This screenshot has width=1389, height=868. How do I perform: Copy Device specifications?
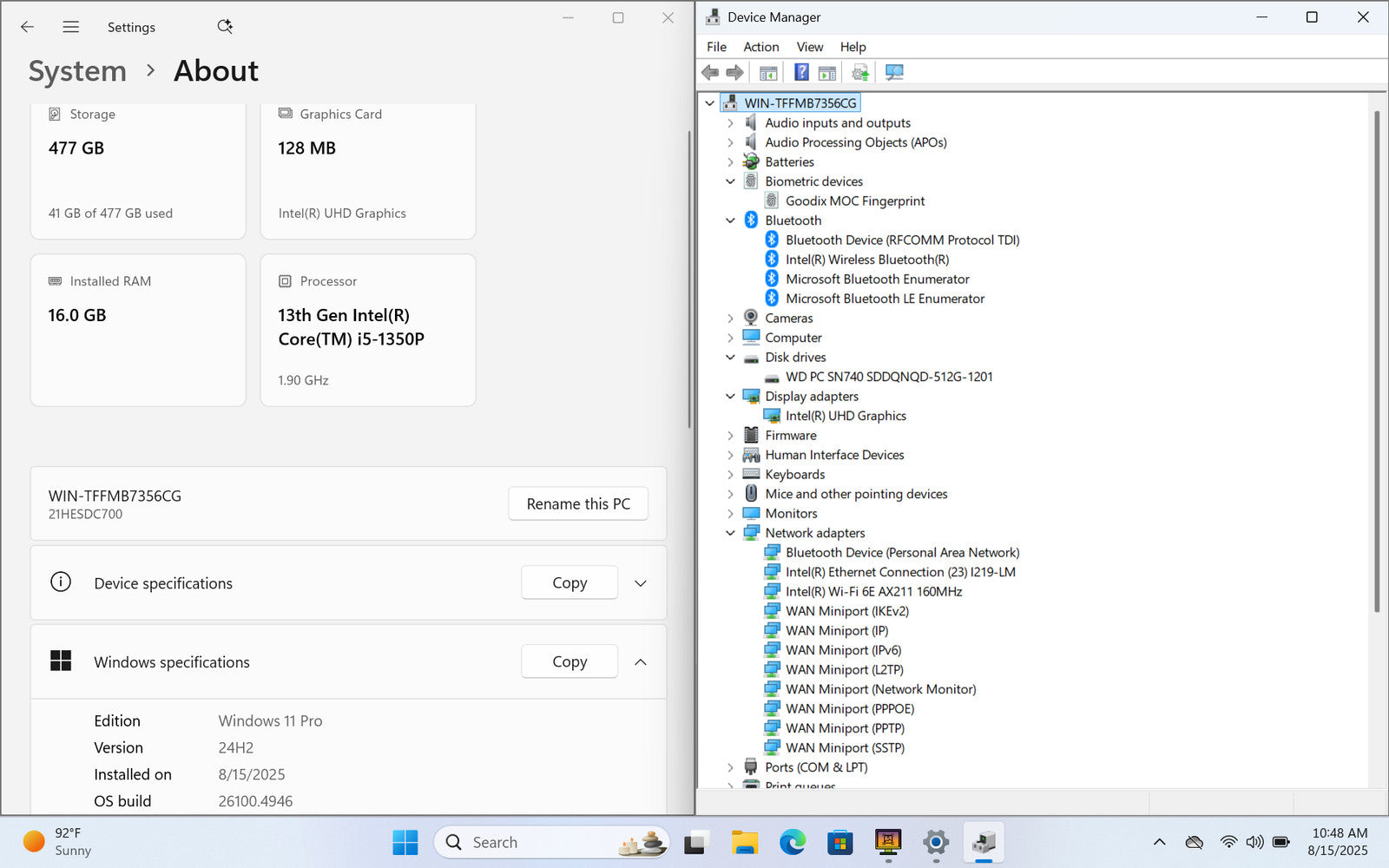(569, 583)
